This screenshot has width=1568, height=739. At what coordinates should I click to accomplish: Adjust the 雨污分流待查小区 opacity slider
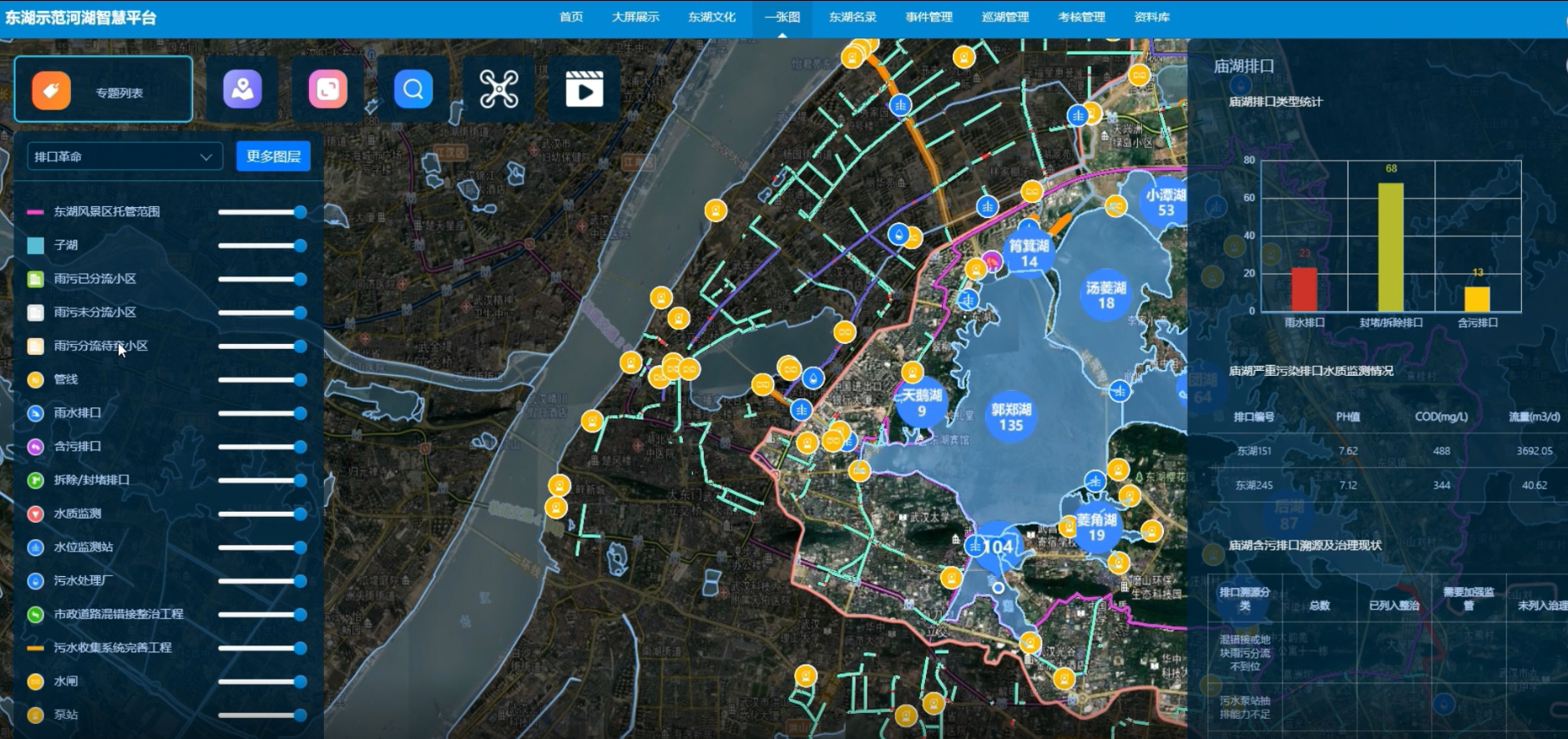pos(262,346)
